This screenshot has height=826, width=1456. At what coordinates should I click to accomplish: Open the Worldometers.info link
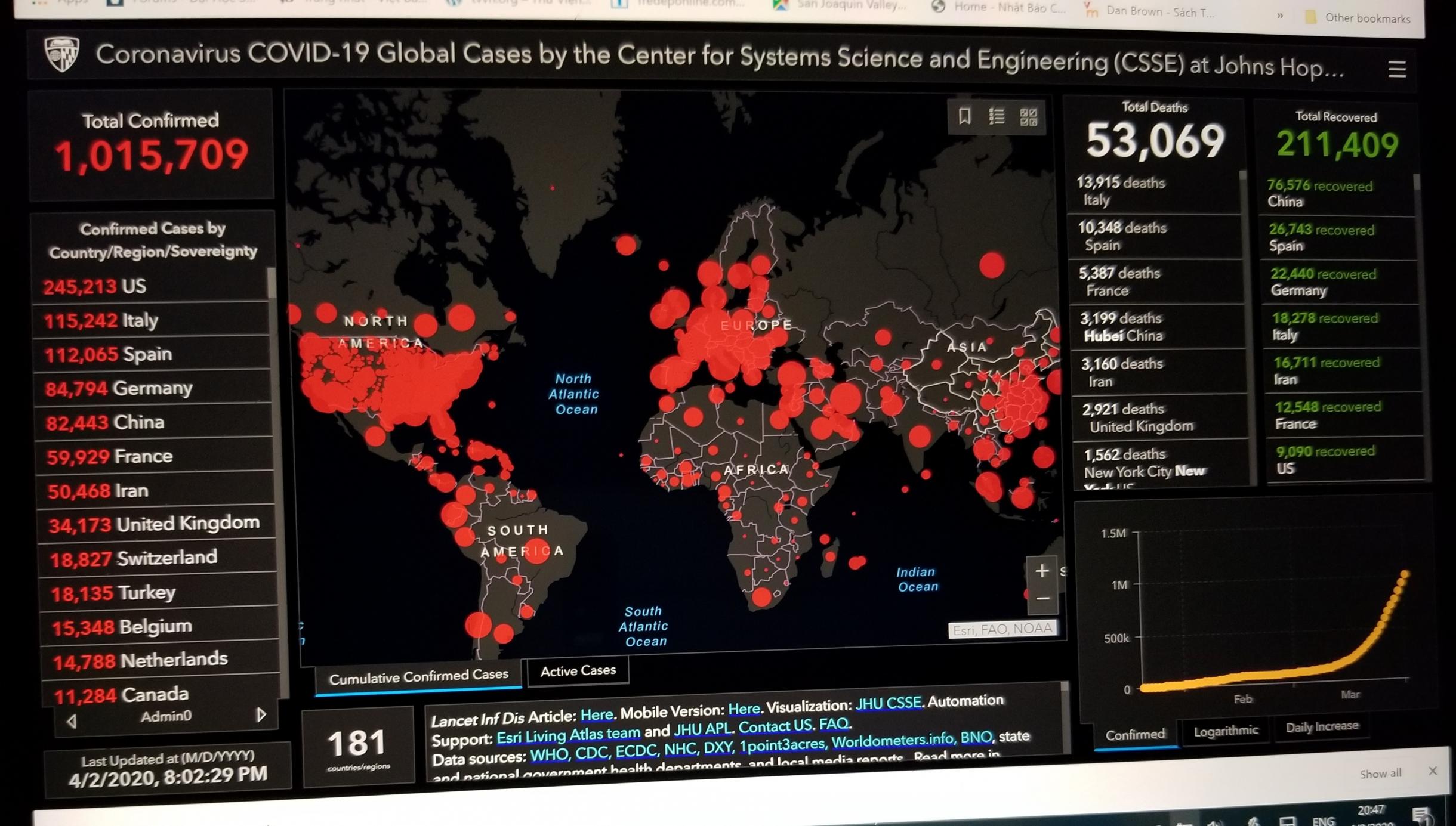[x=893, y=740]
